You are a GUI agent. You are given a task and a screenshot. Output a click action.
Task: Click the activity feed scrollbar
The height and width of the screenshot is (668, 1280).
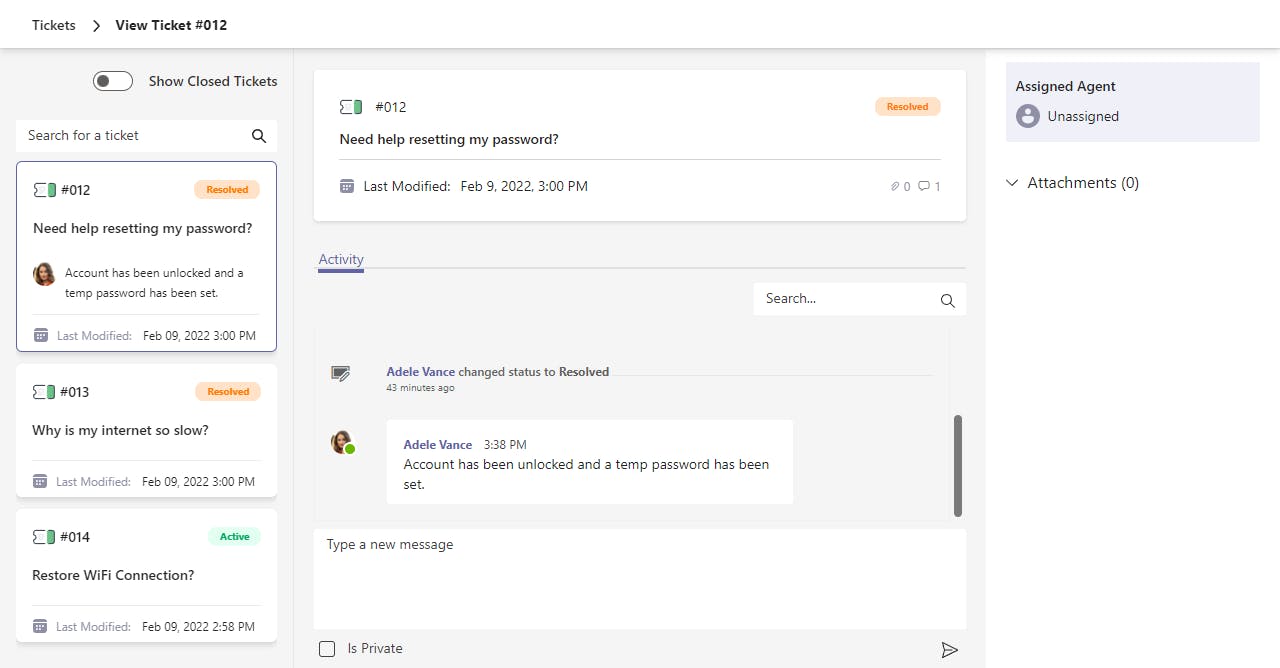coord(958,465)
